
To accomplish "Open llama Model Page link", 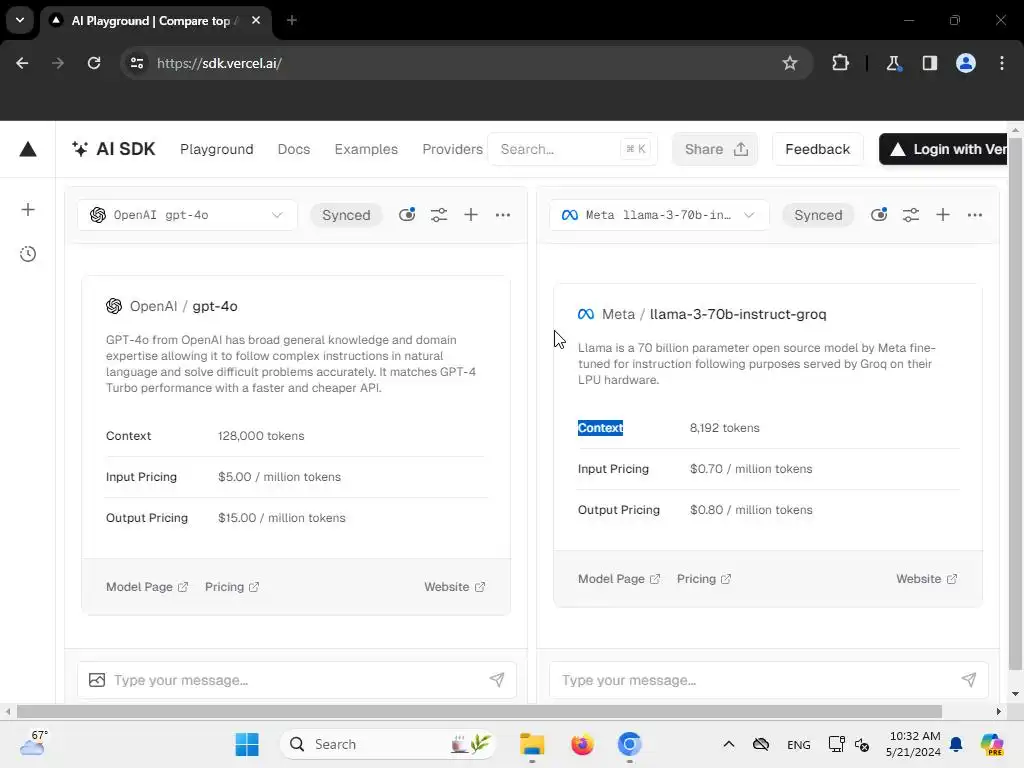I will pyautogui.click(x=619, y=579).
